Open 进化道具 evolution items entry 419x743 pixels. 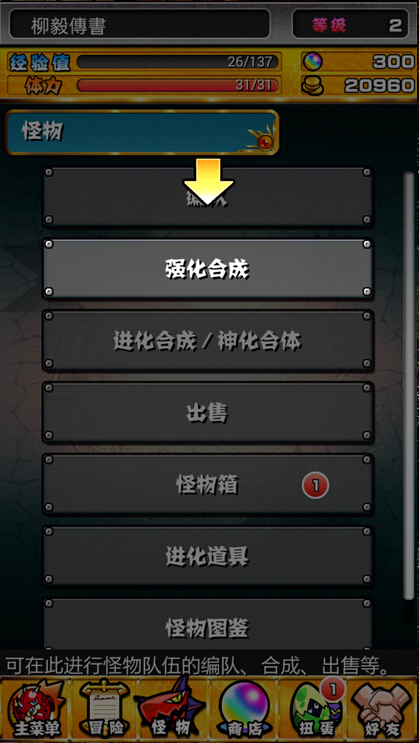[208, 557]
